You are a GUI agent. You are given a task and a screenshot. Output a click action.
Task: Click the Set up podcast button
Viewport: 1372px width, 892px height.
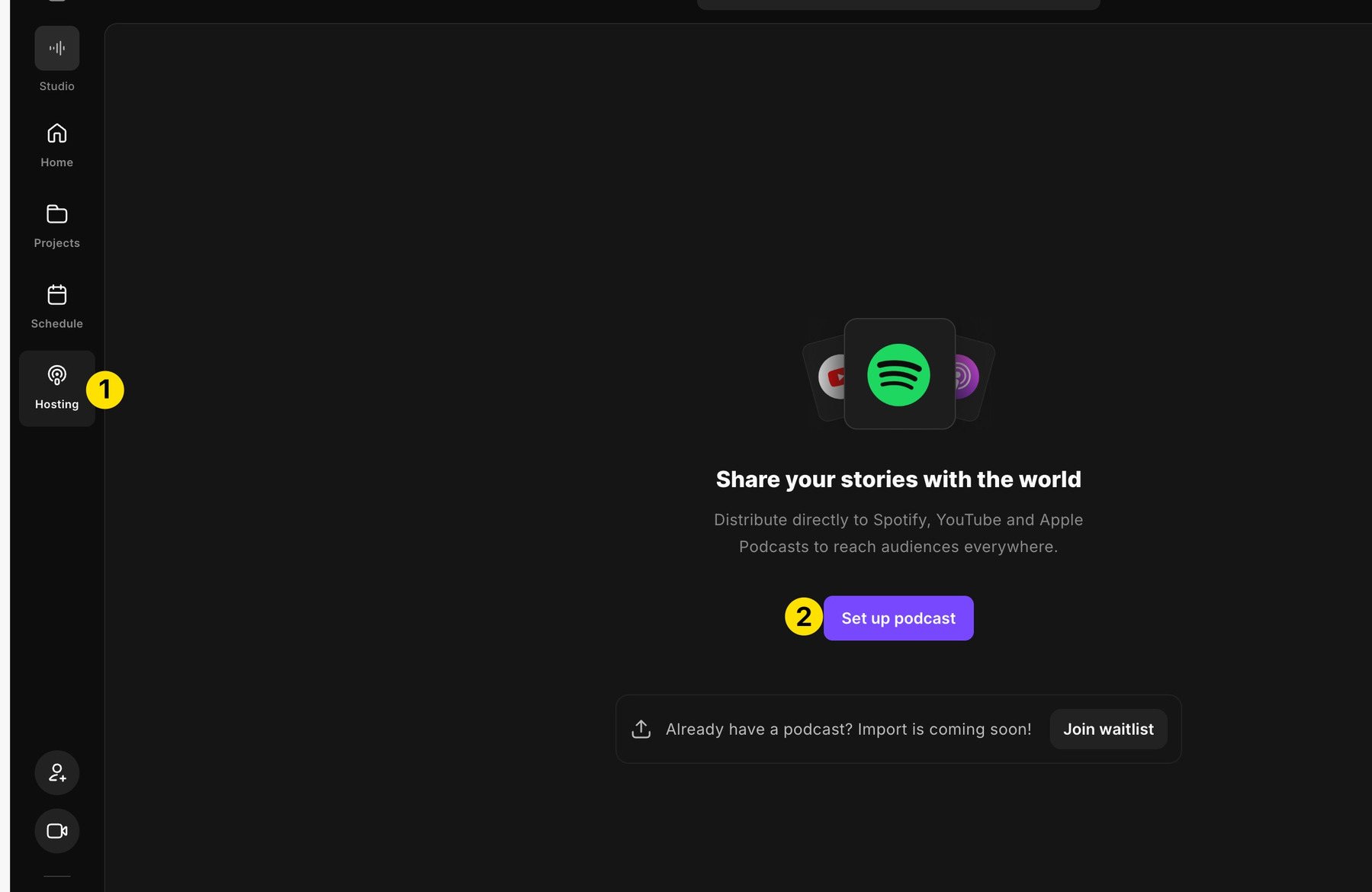coord(898,618)
